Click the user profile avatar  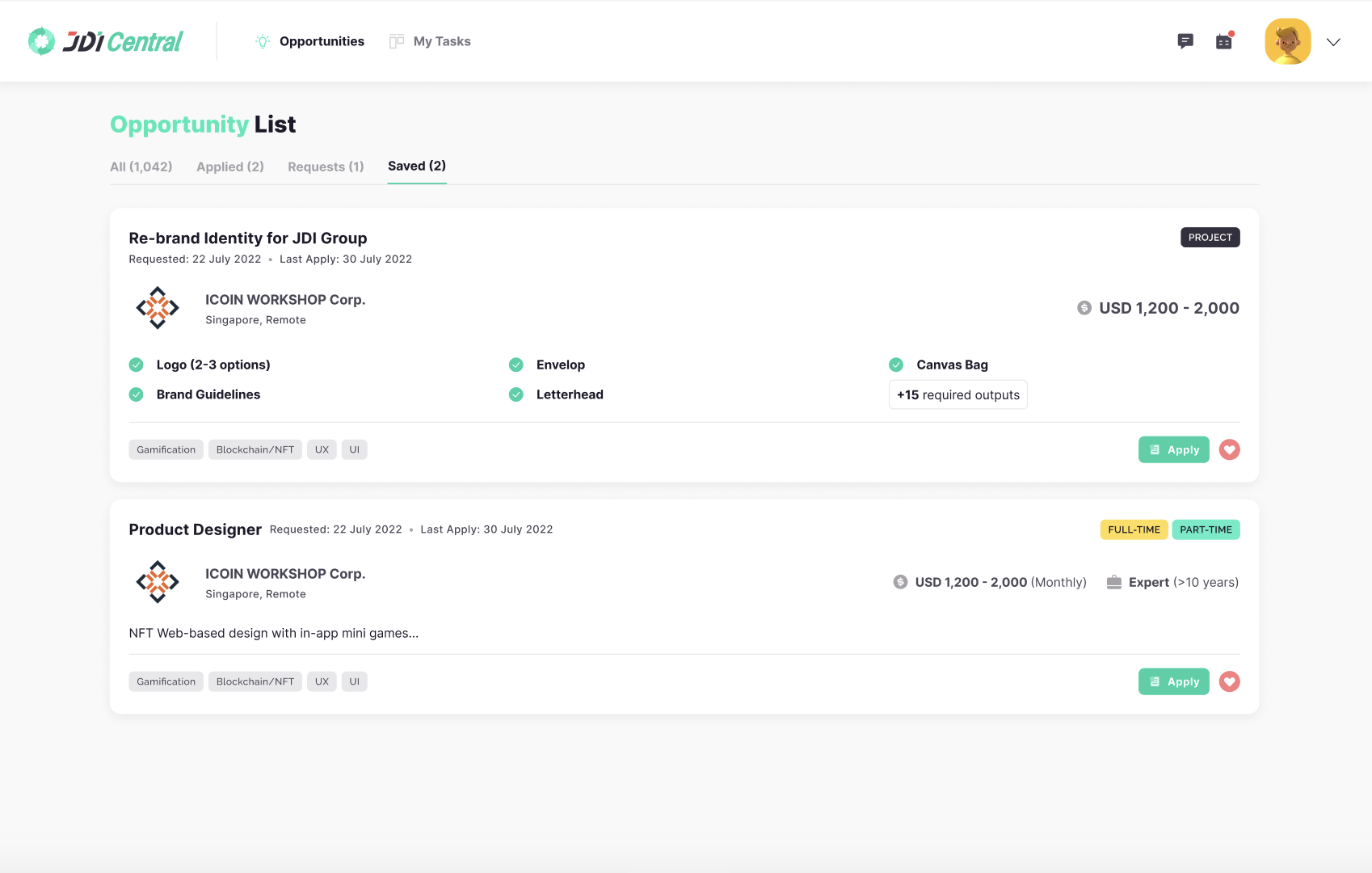[1287, 41]
